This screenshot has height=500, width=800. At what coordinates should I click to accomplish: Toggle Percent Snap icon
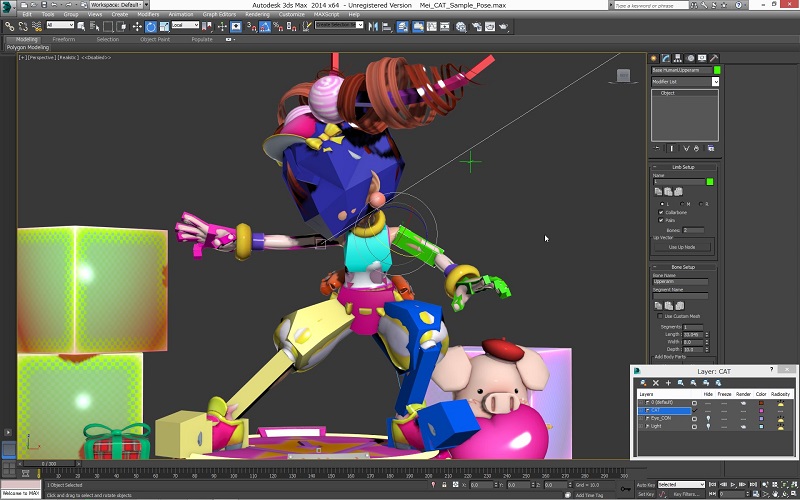(278, 27)
